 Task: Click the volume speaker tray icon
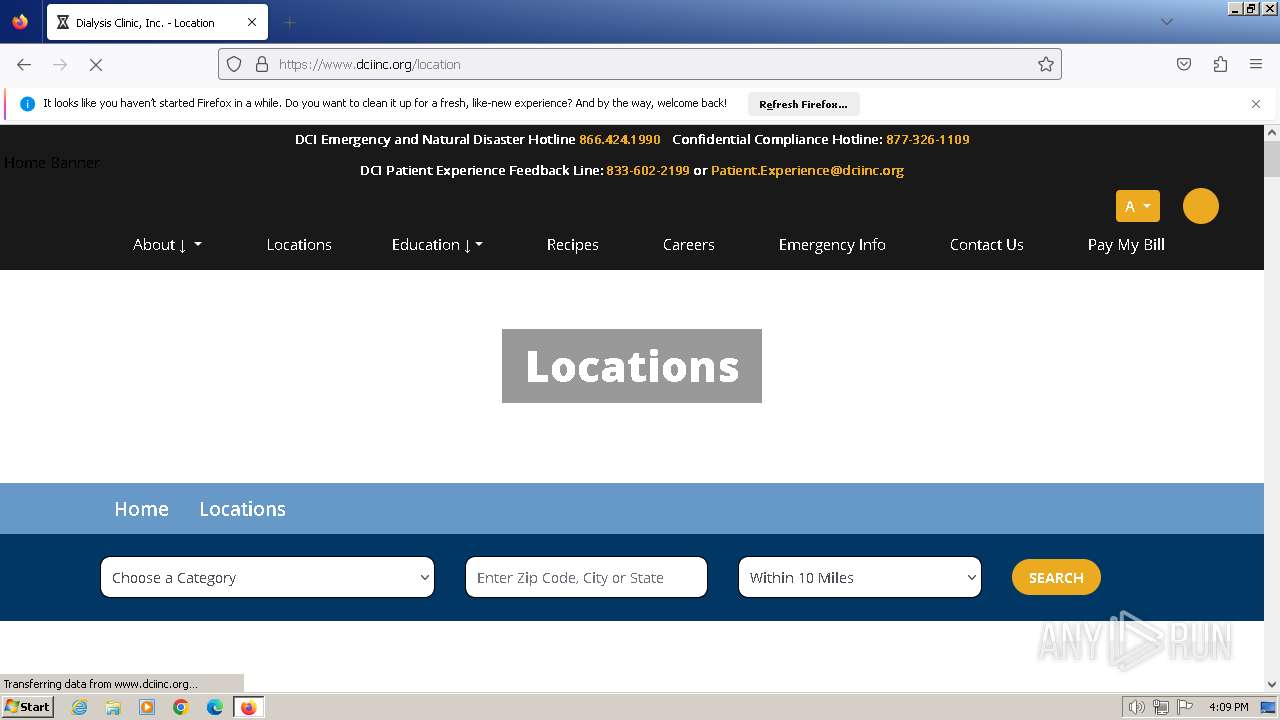click(1137, 707)
